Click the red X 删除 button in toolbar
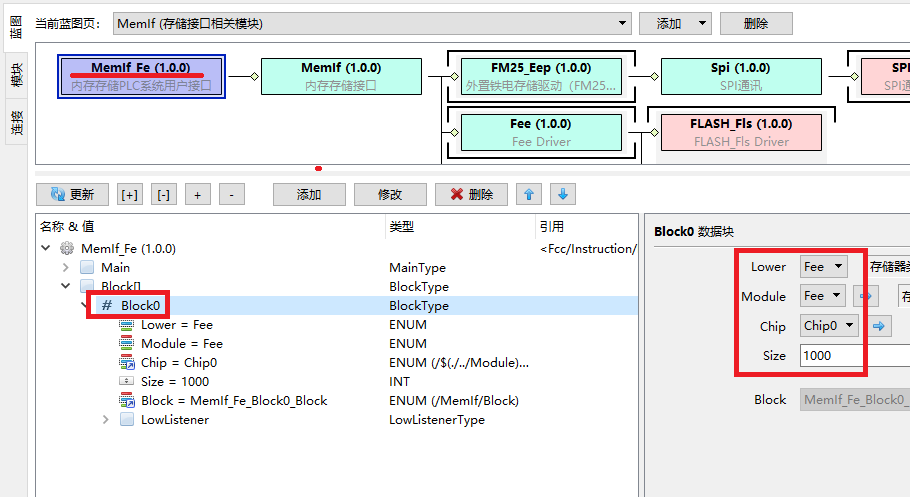Image resolution: width=910 pixels, height=497 pixels. (472, 195)
